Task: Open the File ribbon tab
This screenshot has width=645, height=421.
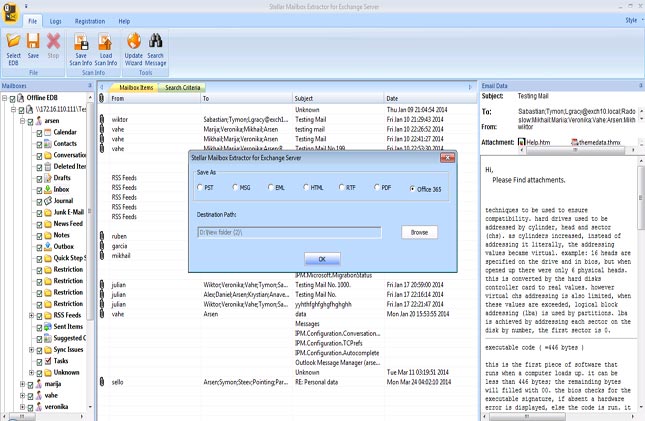Action: [32, 21]
